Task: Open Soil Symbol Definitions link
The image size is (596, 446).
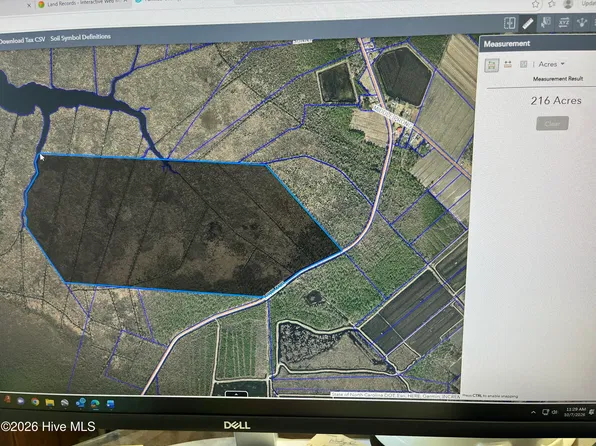Action: click(x=81, y=37)
